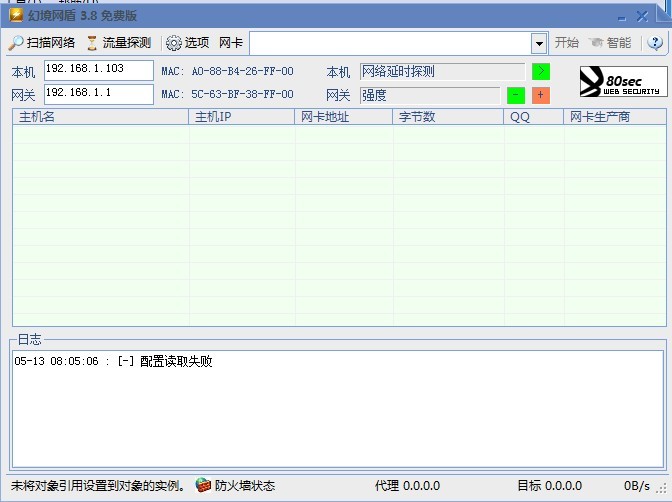672x502 pixels.
Task: Click the 0B/s speed indicator
Action: (x=637, y=486)
